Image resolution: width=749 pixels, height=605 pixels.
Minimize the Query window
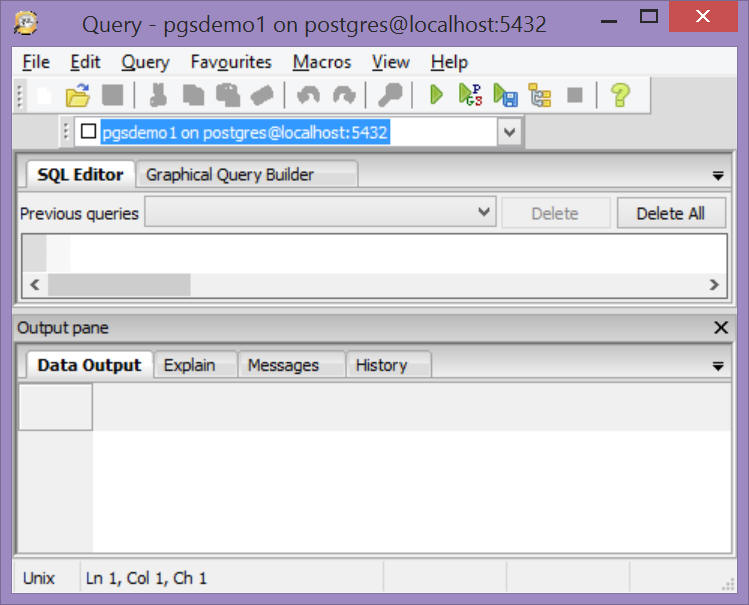[x=609, y=19]
